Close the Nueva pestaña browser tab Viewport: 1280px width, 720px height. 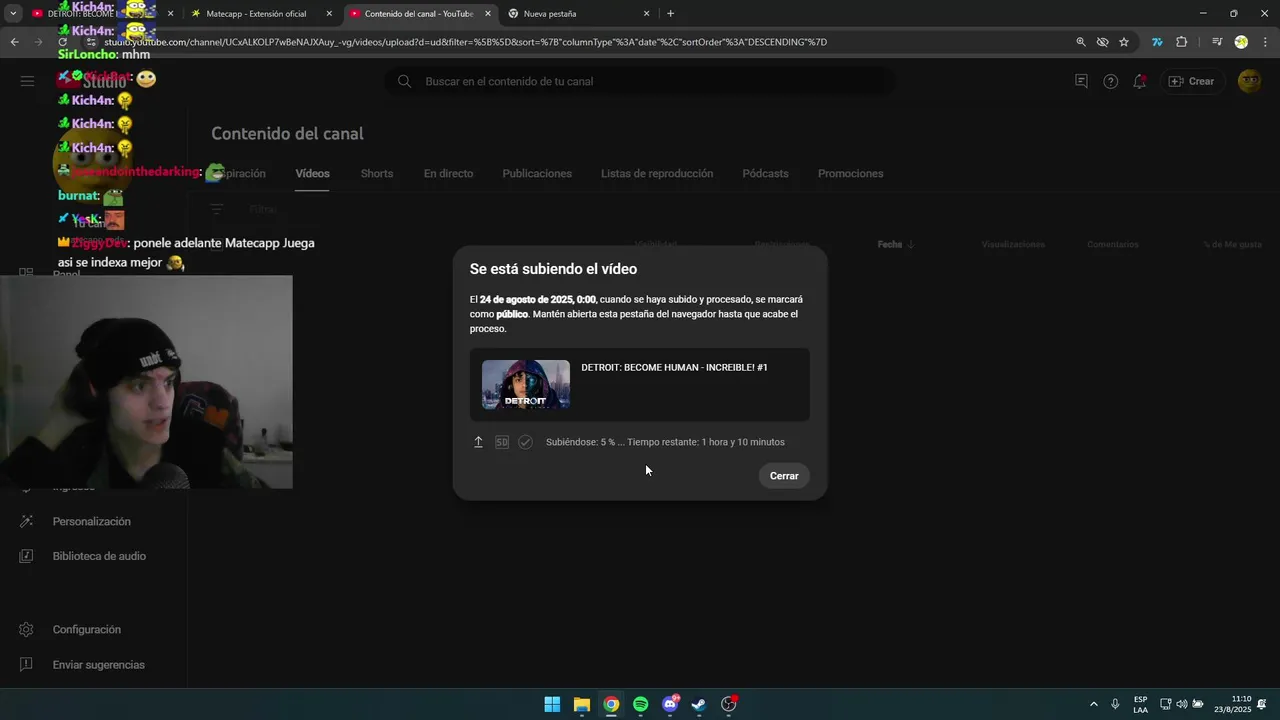coord(646,14)
